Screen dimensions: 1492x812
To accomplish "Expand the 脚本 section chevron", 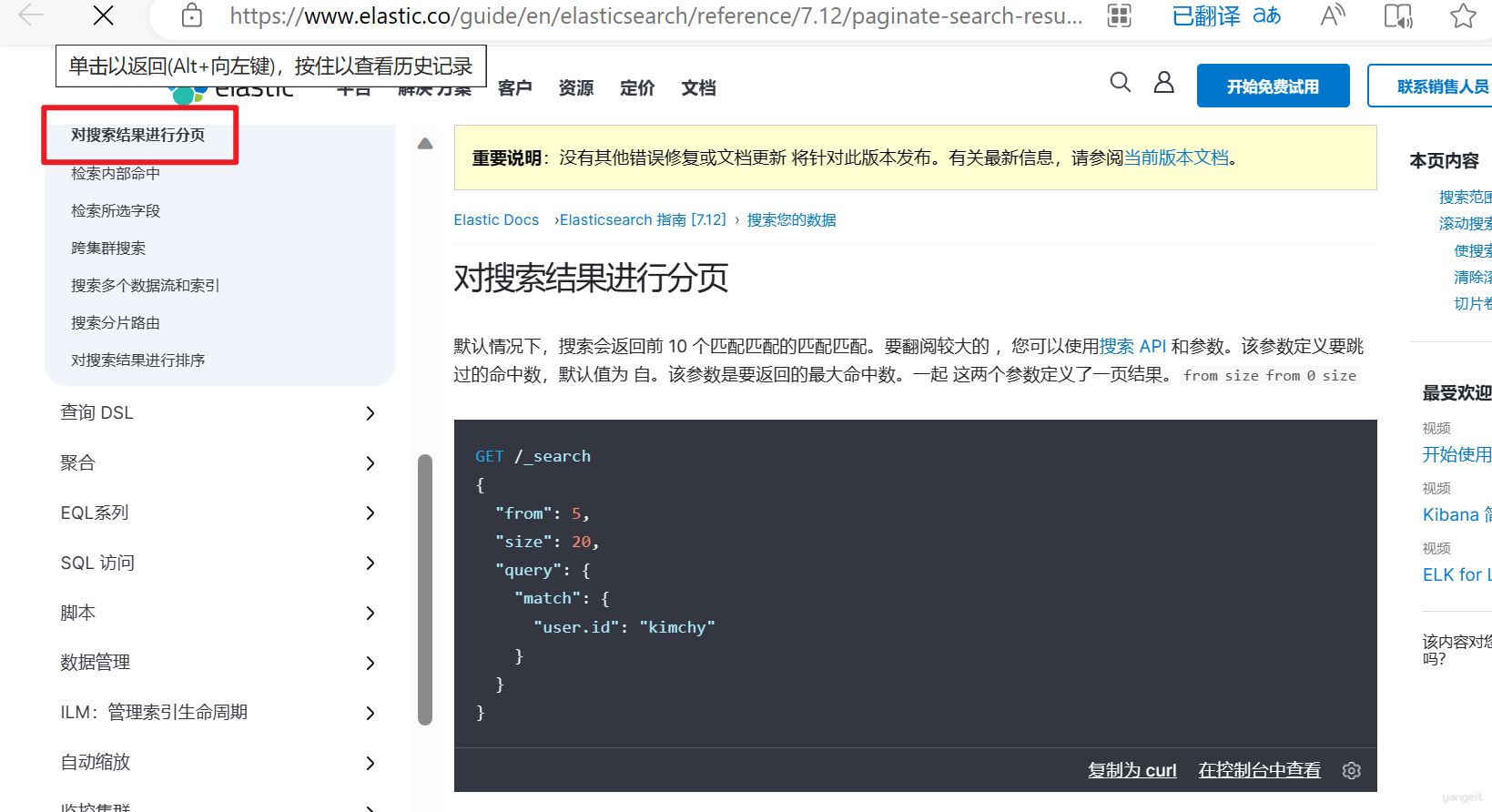I will [x=370, y=614].
